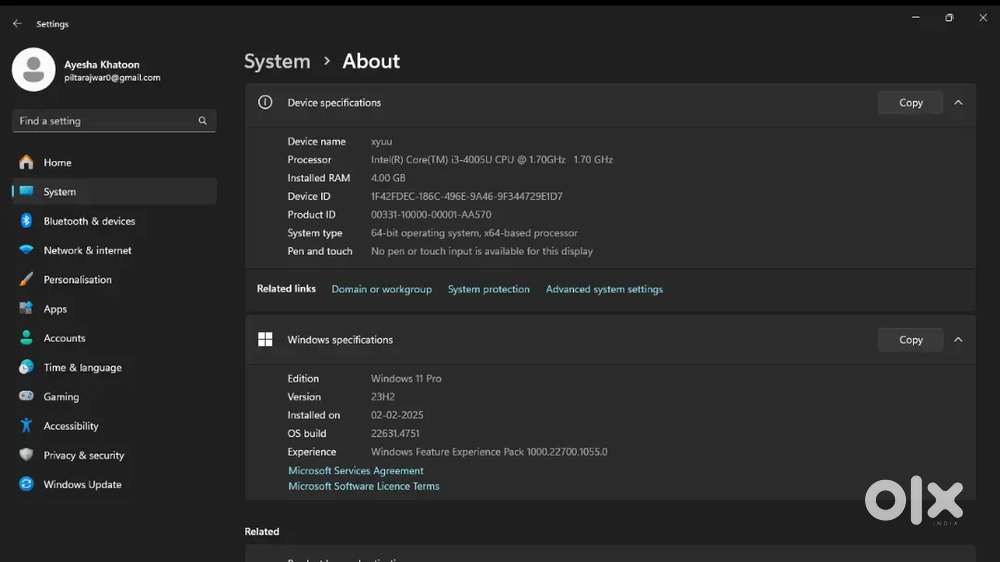Collapse the Device specifications section
This screenshot has width=1000, height=562.
958,102
